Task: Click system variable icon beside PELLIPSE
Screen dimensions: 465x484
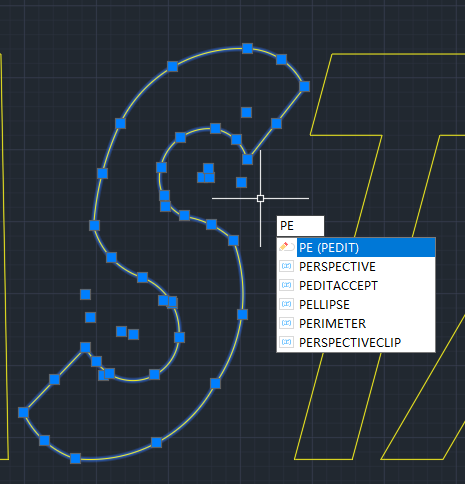Action: pyautogui.click(x=287, y=304)
